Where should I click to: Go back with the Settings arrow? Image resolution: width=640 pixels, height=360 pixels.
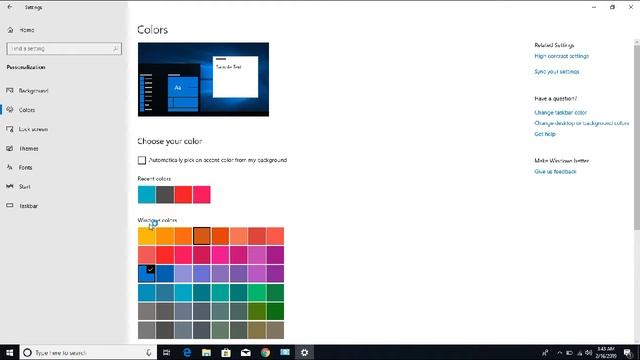tap(9, 7)
